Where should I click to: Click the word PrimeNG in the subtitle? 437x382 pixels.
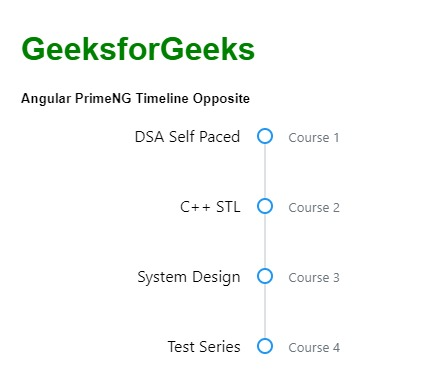tap(103, 99)
